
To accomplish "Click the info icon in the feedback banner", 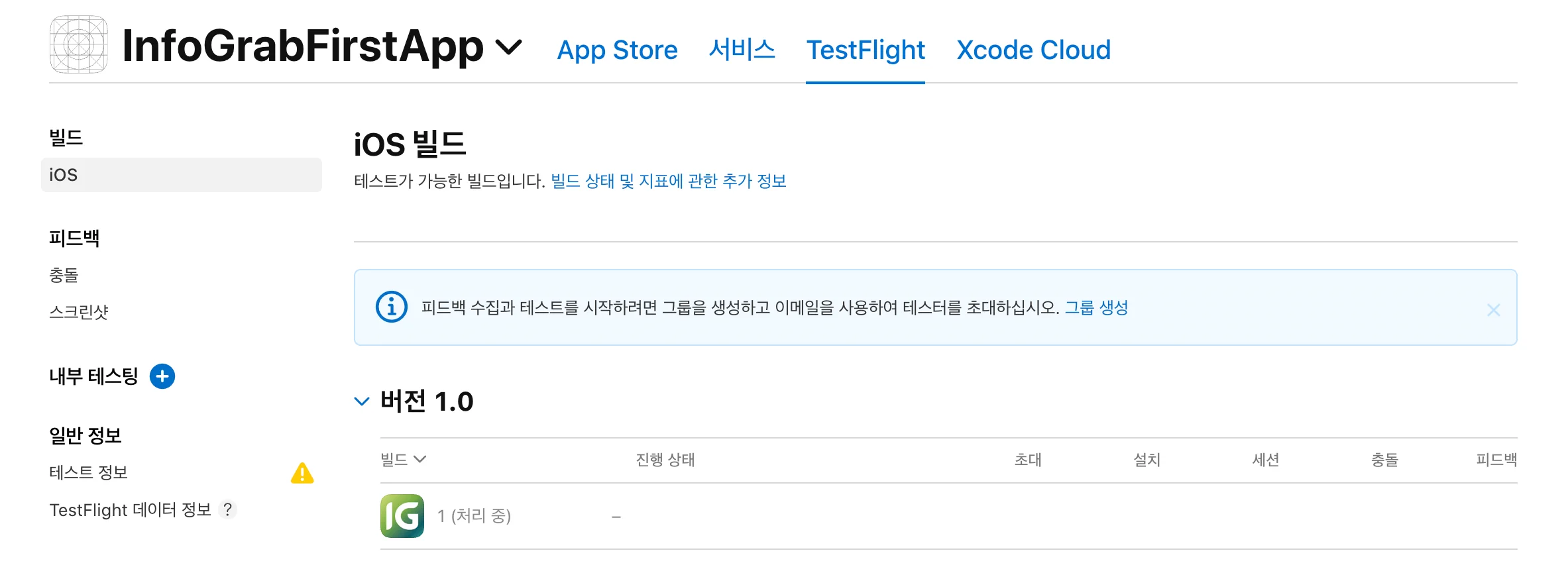I will 391,307.
